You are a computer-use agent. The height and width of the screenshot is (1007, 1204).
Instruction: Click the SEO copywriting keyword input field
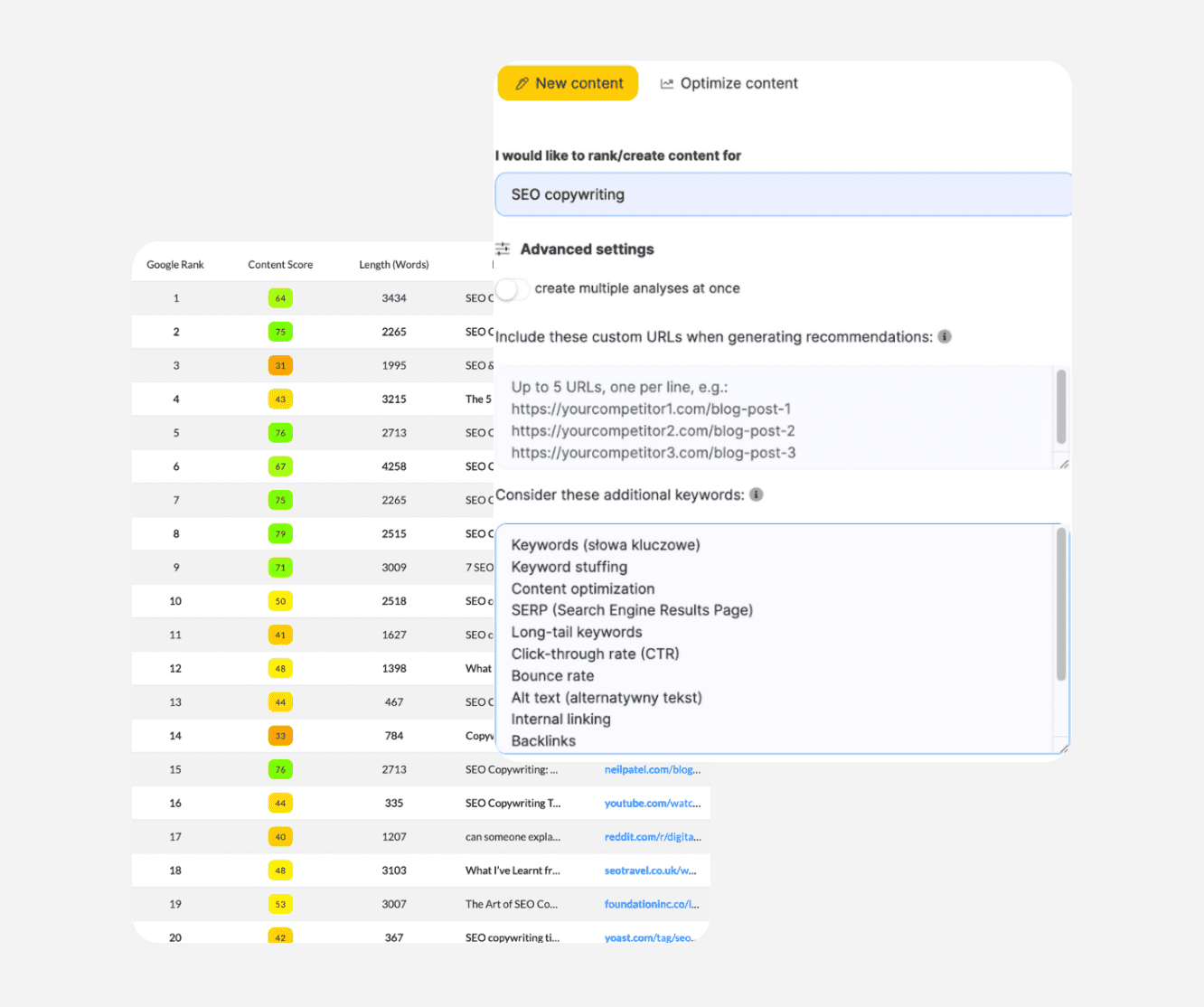coord(782,194)
